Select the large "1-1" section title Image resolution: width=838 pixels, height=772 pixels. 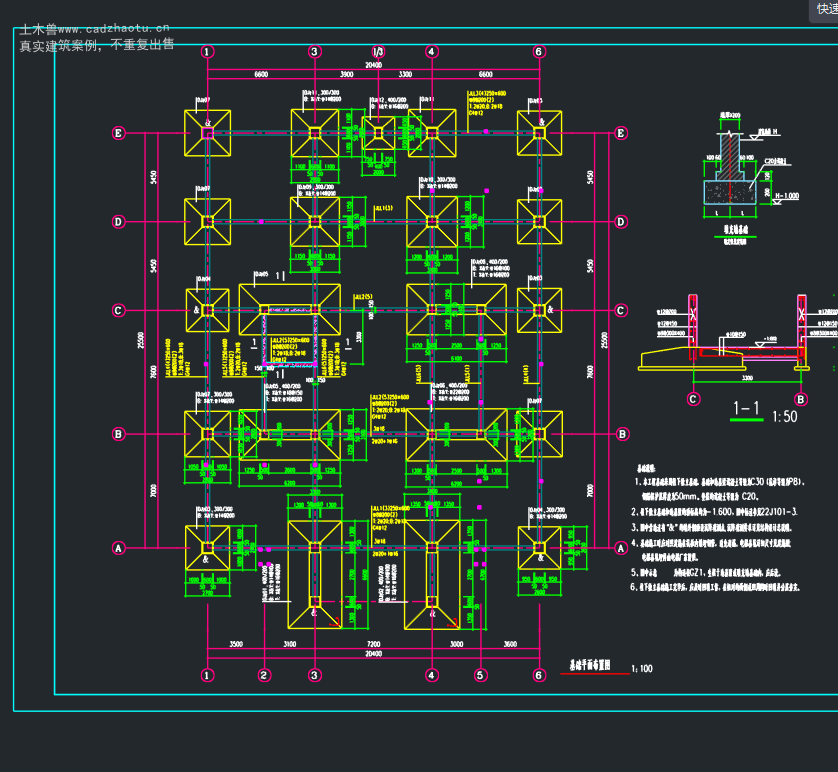[747, 409]
